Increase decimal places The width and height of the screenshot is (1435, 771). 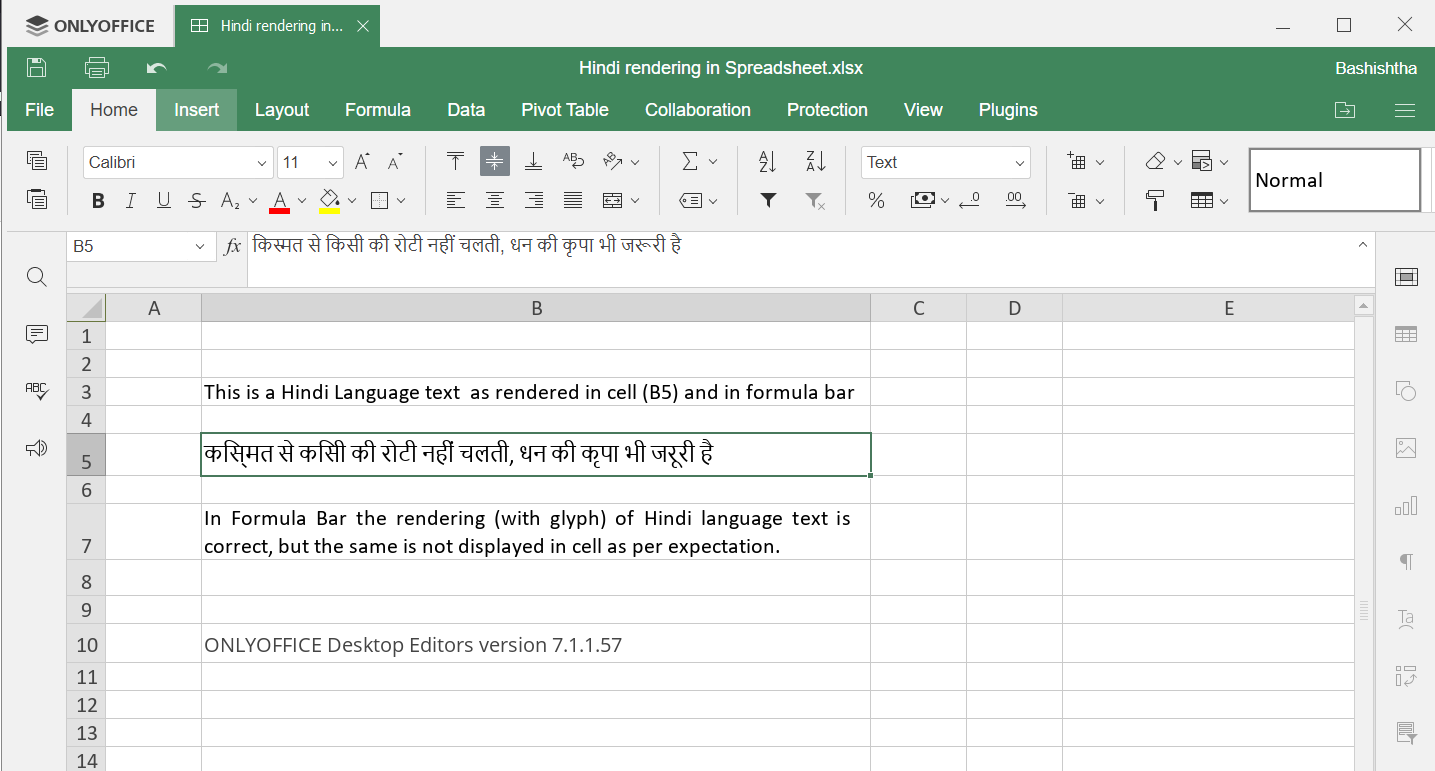[1015, 201]
